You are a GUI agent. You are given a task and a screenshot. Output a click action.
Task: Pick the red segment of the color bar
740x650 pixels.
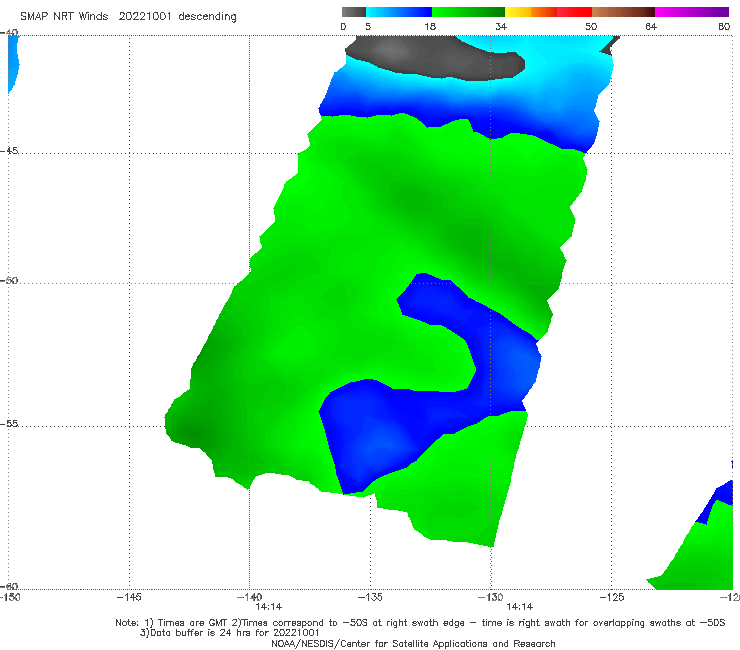coord(574,12)
